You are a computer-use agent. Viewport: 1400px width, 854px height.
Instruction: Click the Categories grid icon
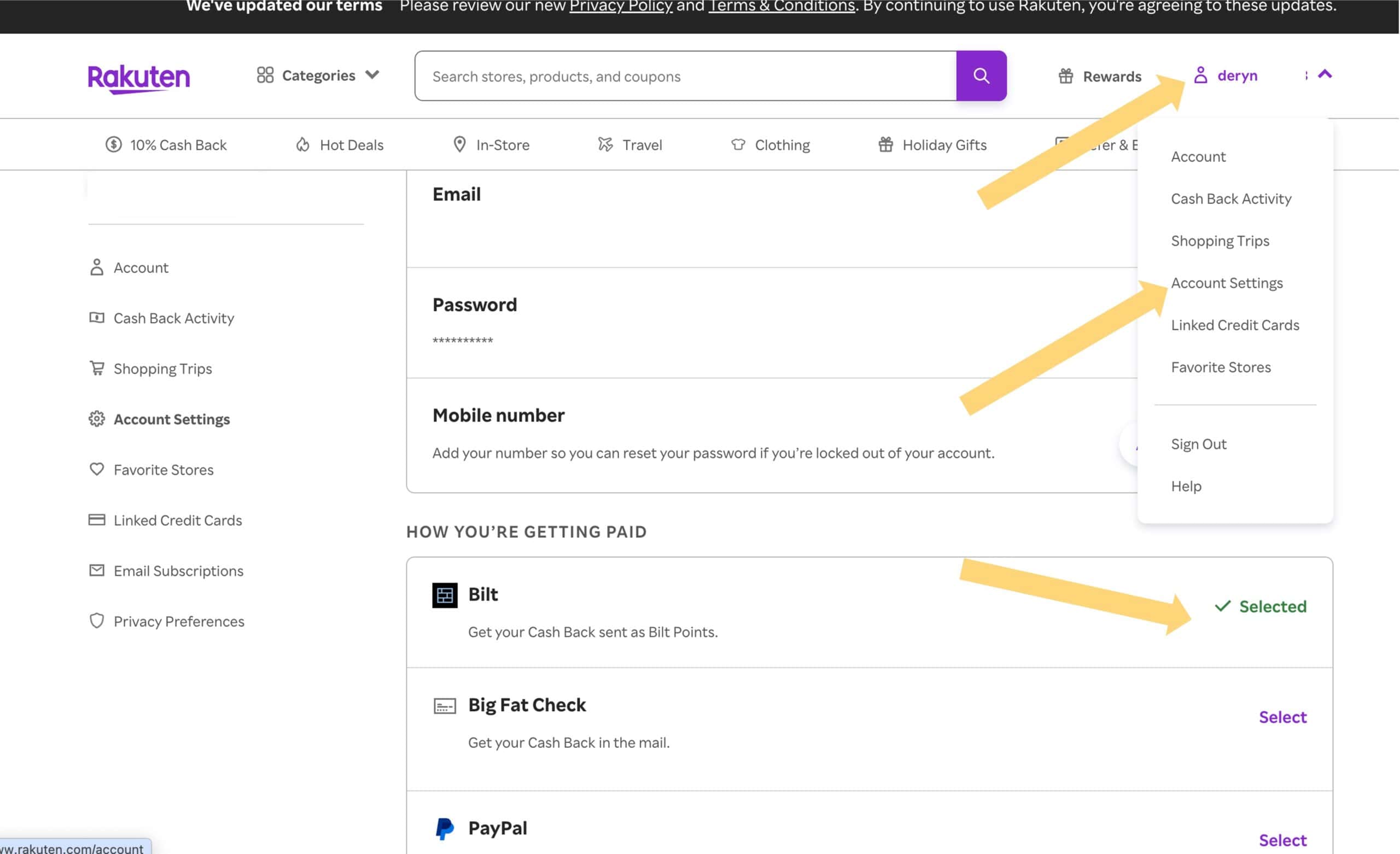[x=265, y=75]
